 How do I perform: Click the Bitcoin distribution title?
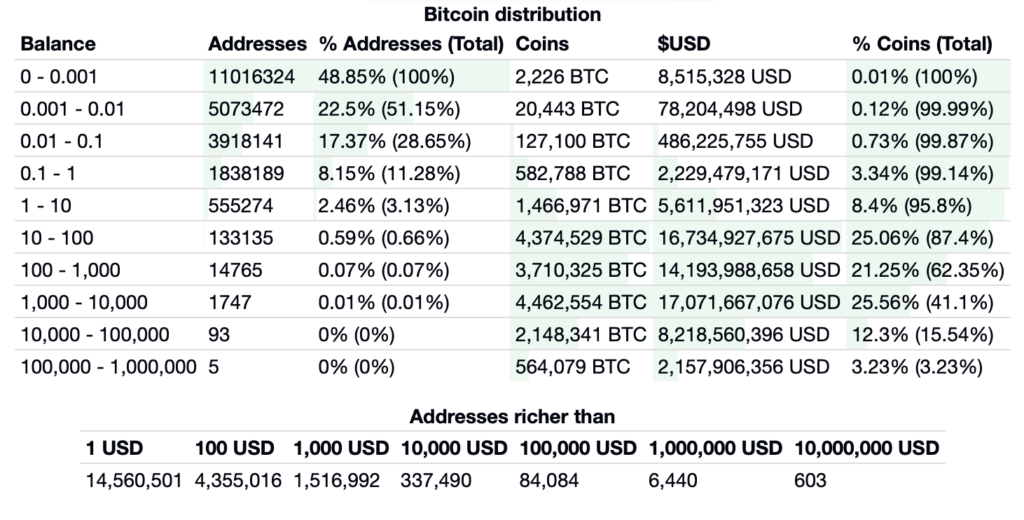(x=512, y=14)
